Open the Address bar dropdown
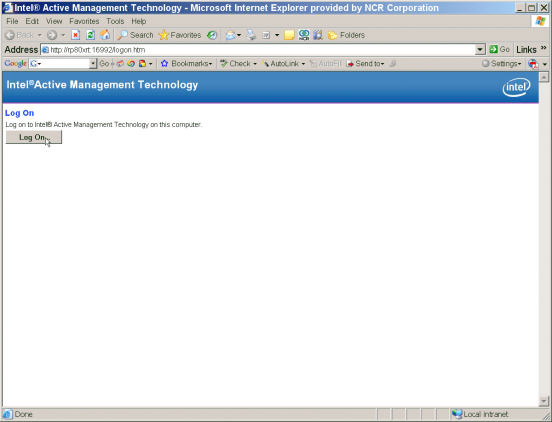This screenshot has width=552, height=422. click(x=480, y=50)
